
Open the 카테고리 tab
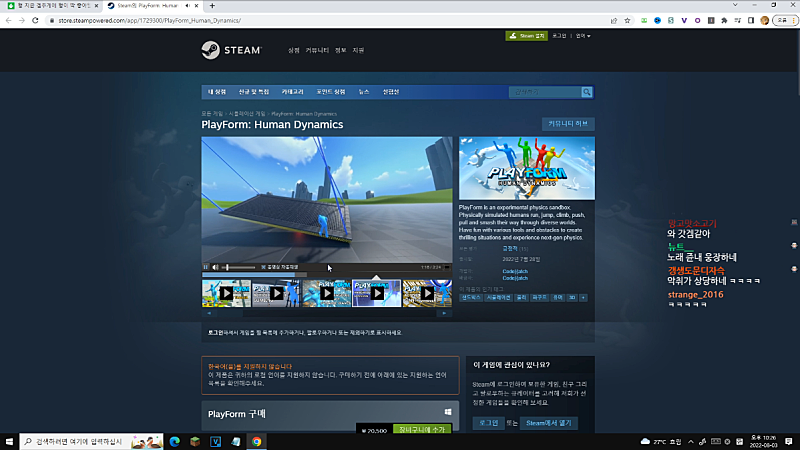tap(292, 92)
